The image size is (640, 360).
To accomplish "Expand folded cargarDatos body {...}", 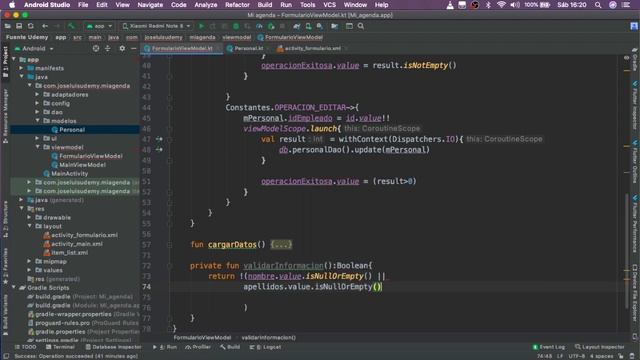I will click(281, 244).
